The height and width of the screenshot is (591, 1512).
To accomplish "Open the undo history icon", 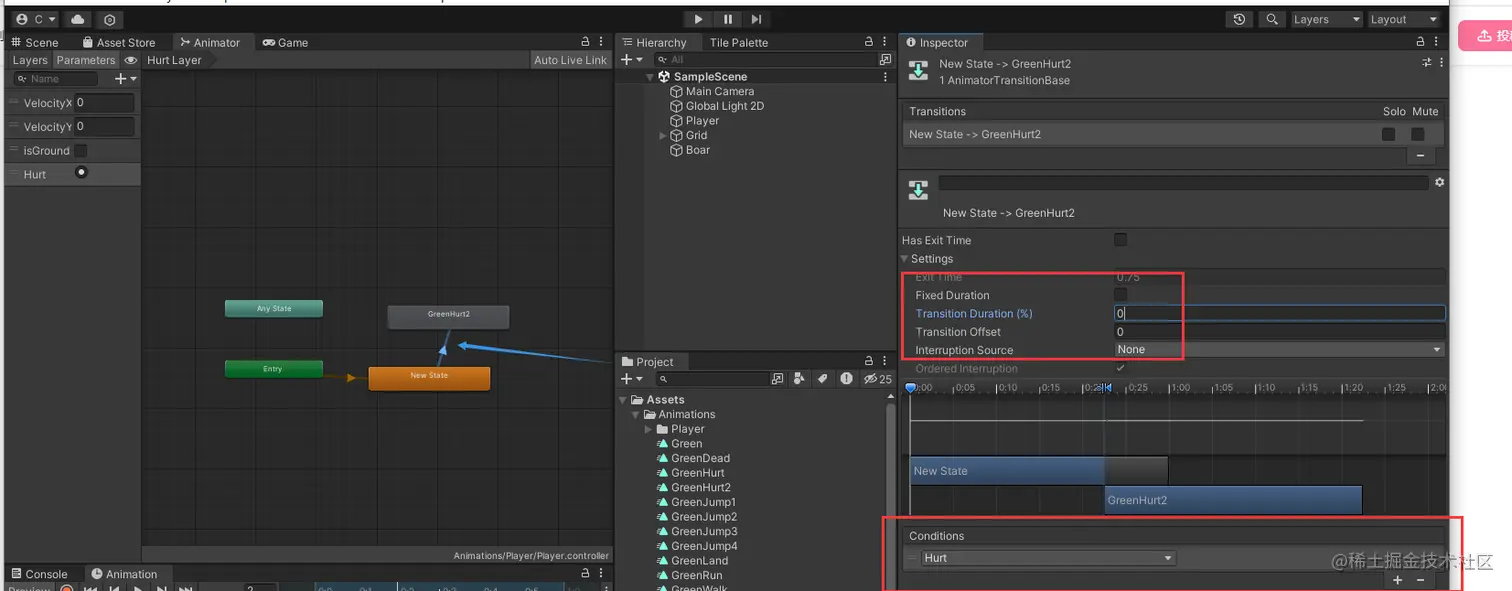I will [x=1240, y=19].
